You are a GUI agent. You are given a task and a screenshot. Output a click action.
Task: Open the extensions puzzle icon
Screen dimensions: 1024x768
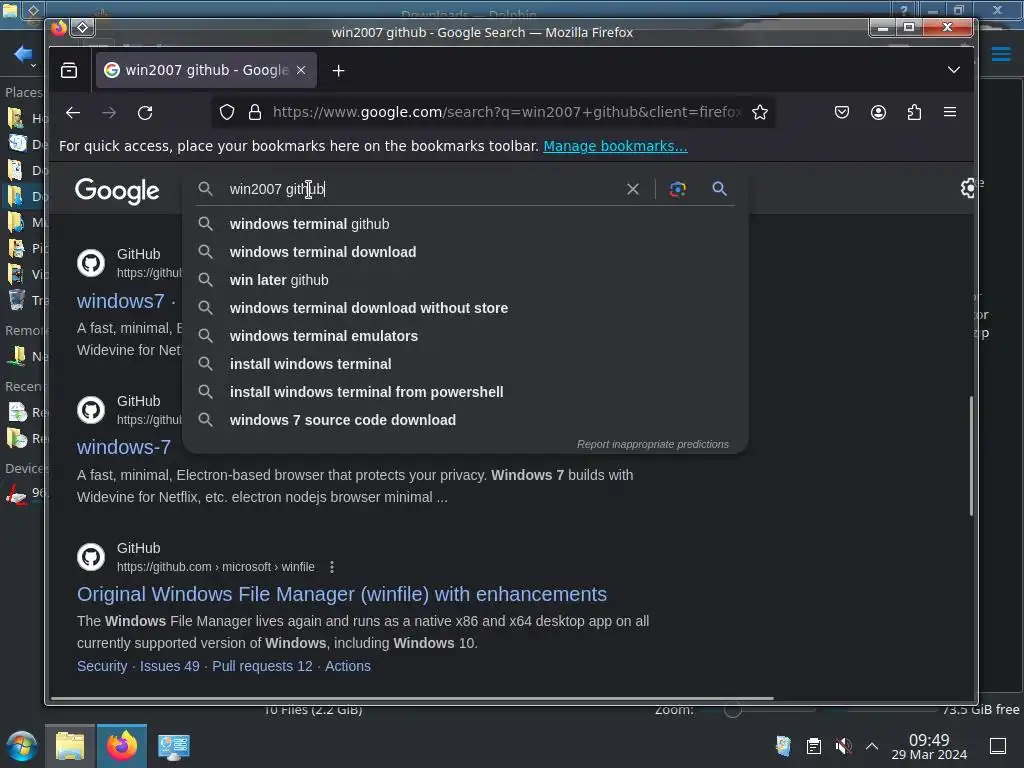pos(914,112)
